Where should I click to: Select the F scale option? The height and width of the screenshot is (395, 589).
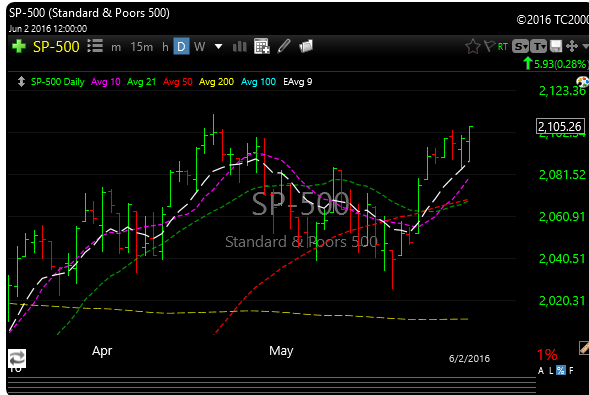point(571,371)
